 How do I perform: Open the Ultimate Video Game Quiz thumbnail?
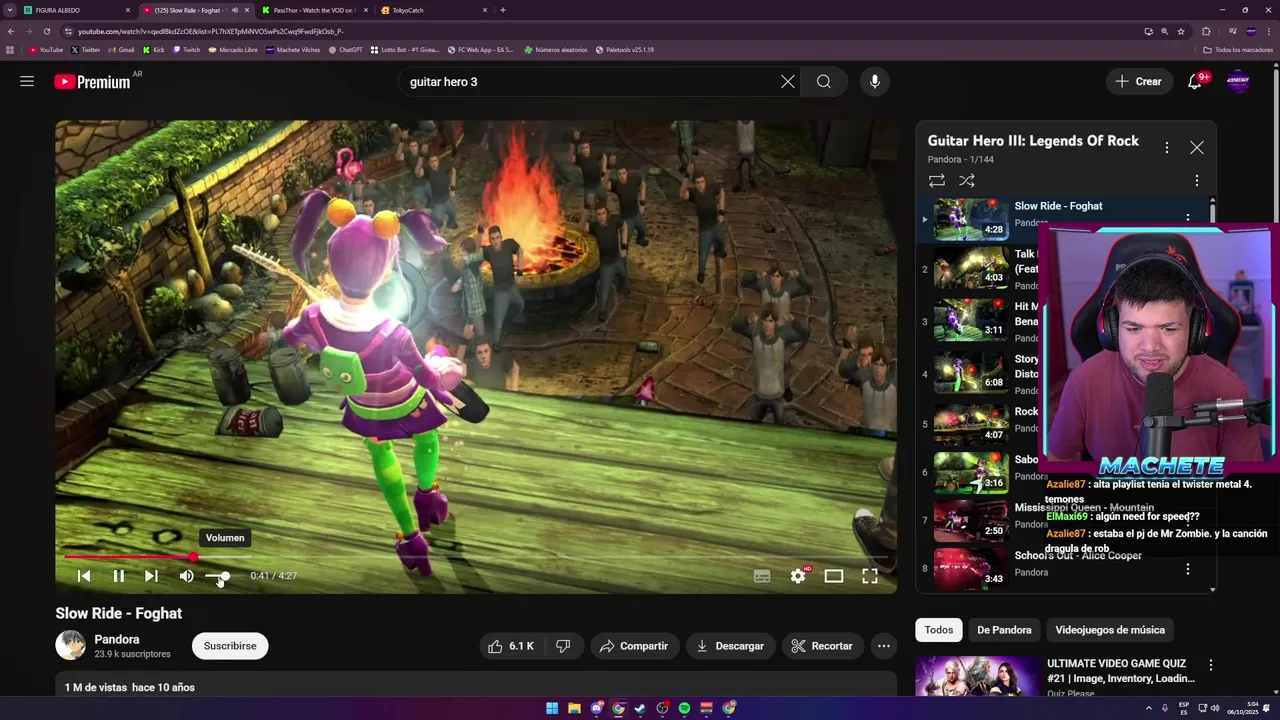tap(979, 677)
